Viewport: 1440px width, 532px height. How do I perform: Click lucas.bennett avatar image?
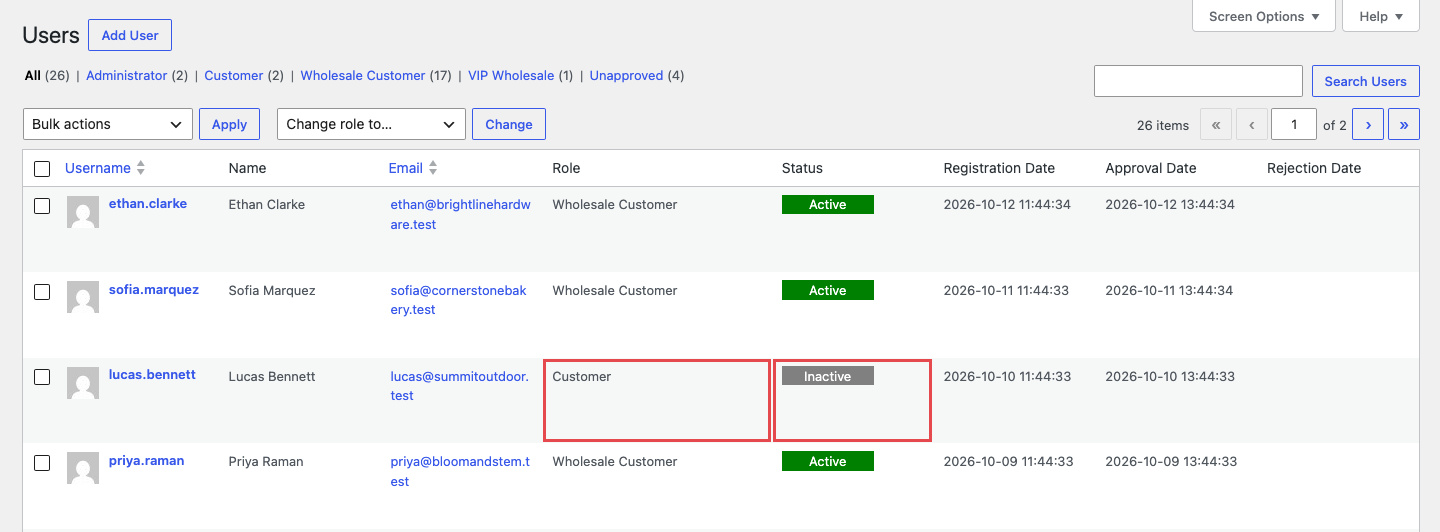point(82,383)
